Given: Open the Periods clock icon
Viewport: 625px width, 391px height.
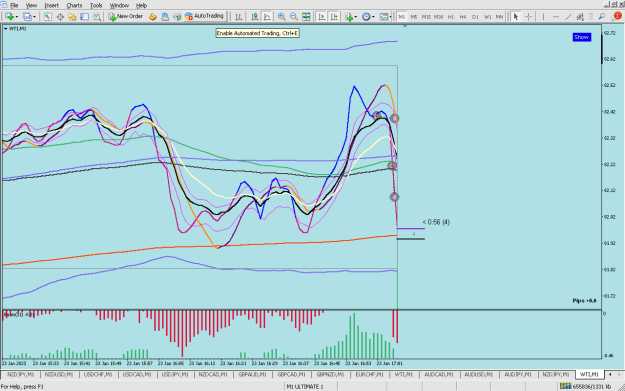Looking at the screenshot, I should 366,16.
